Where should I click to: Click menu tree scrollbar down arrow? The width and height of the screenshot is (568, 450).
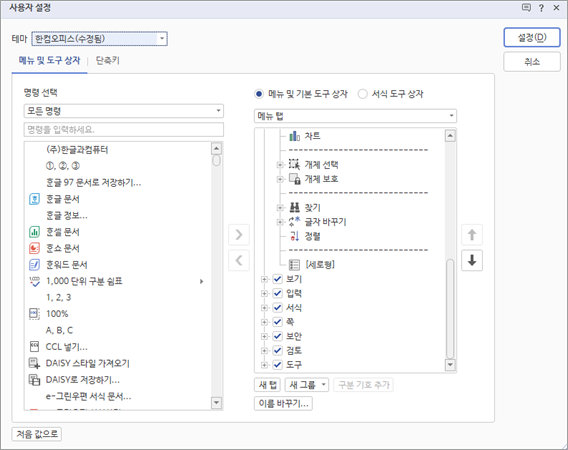450,364
